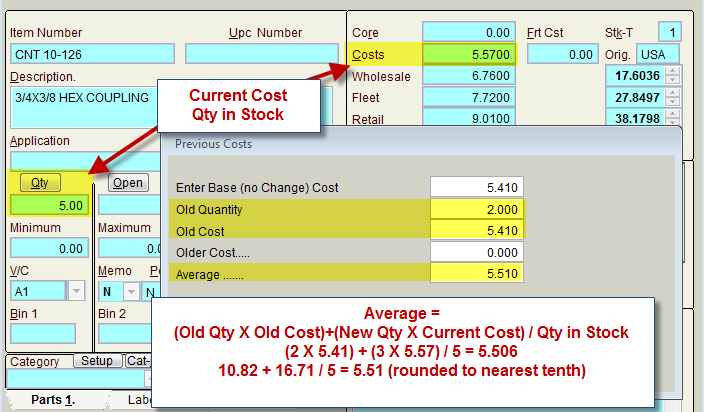Image resolution: width=704 pixels, height=412 pixels.
Task: Click the Stk-T field showing 1
Action: point(670,32)
